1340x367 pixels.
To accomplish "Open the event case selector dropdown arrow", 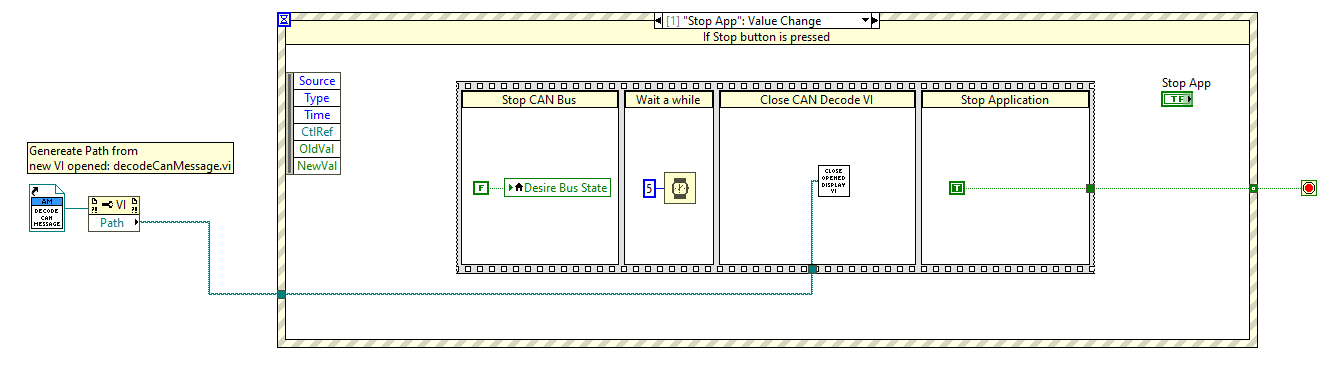I will point(864,20).
